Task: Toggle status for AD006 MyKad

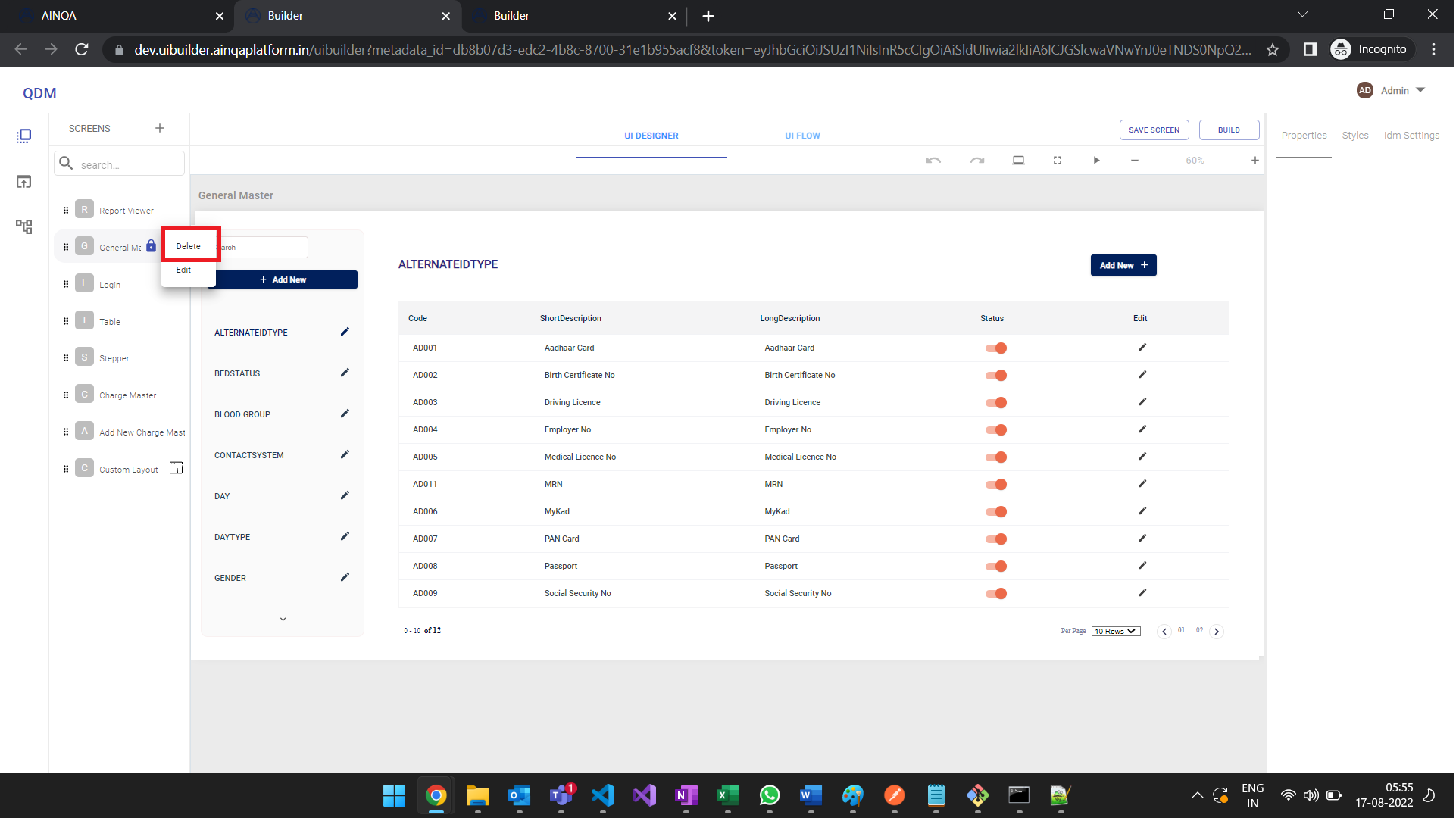Action: (996, 512)
